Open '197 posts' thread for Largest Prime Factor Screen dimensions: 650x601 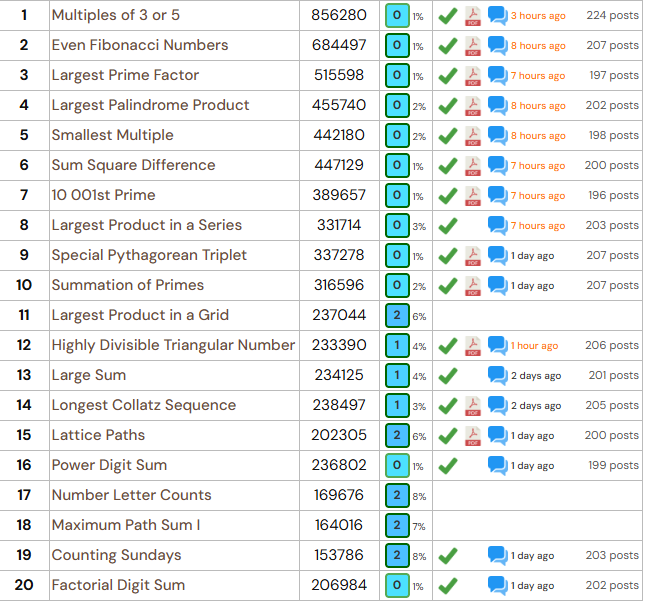tap(614, 76)
